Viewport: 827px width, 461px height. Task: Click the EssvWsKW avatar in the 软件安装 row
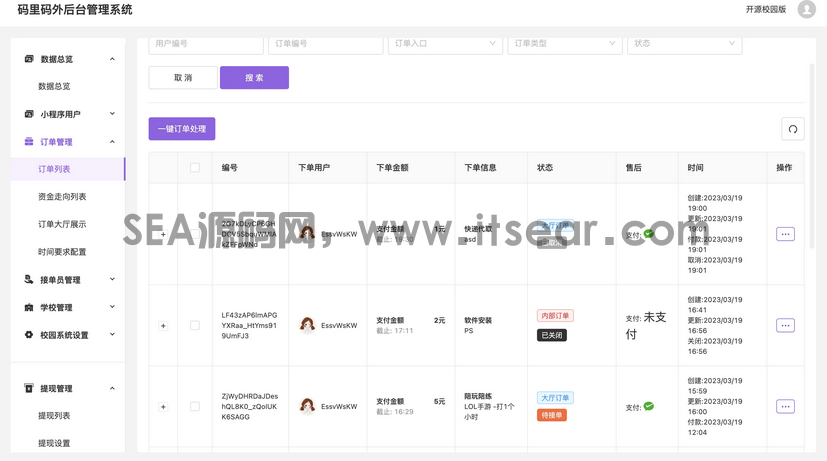307,325
